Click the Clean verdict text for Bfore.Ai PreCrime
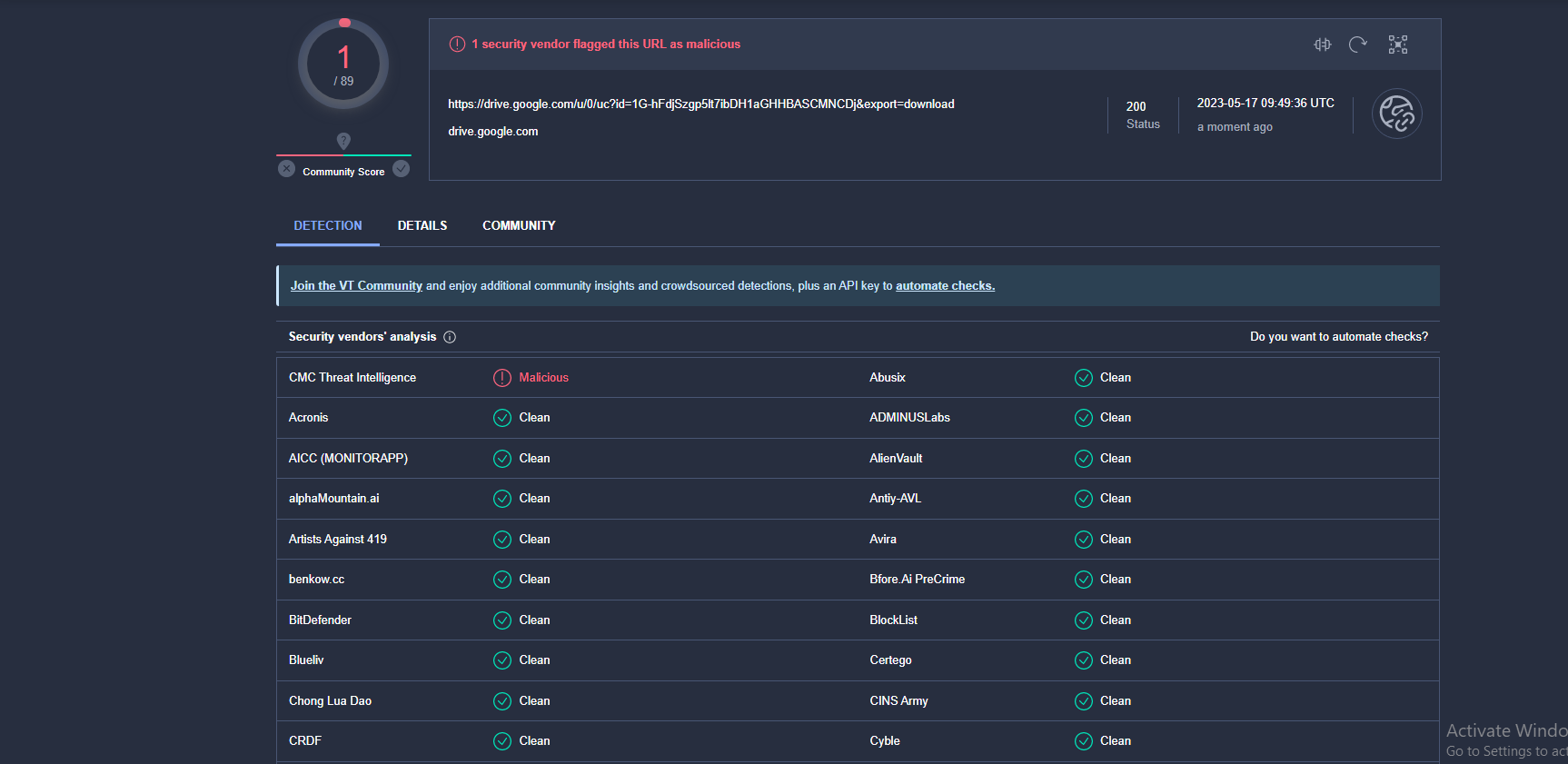 (x=1116, y=580)
